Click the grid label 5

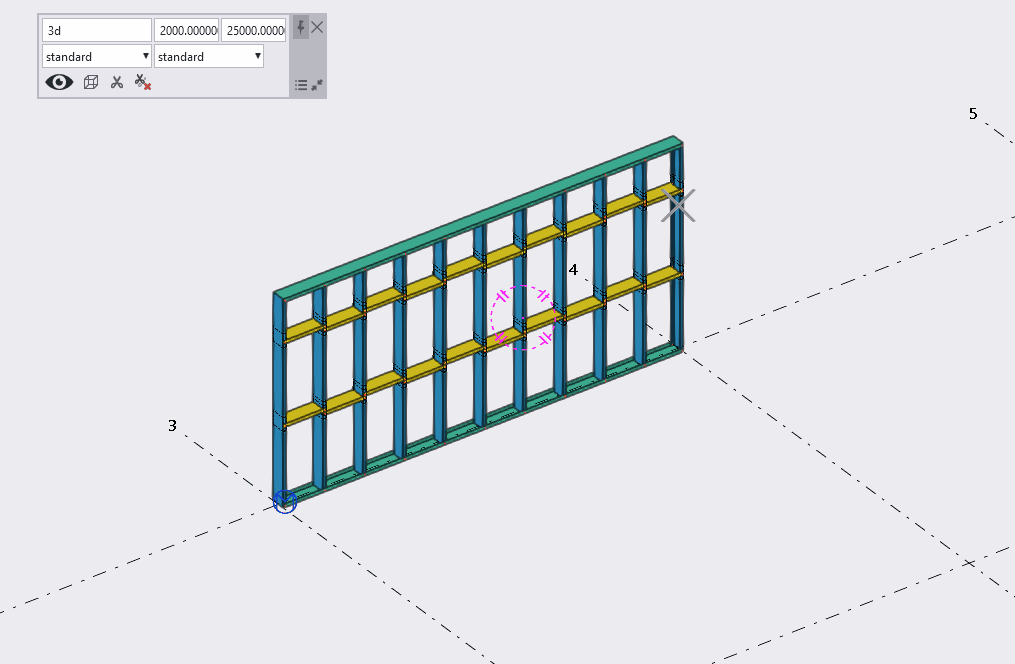[973, 114]
